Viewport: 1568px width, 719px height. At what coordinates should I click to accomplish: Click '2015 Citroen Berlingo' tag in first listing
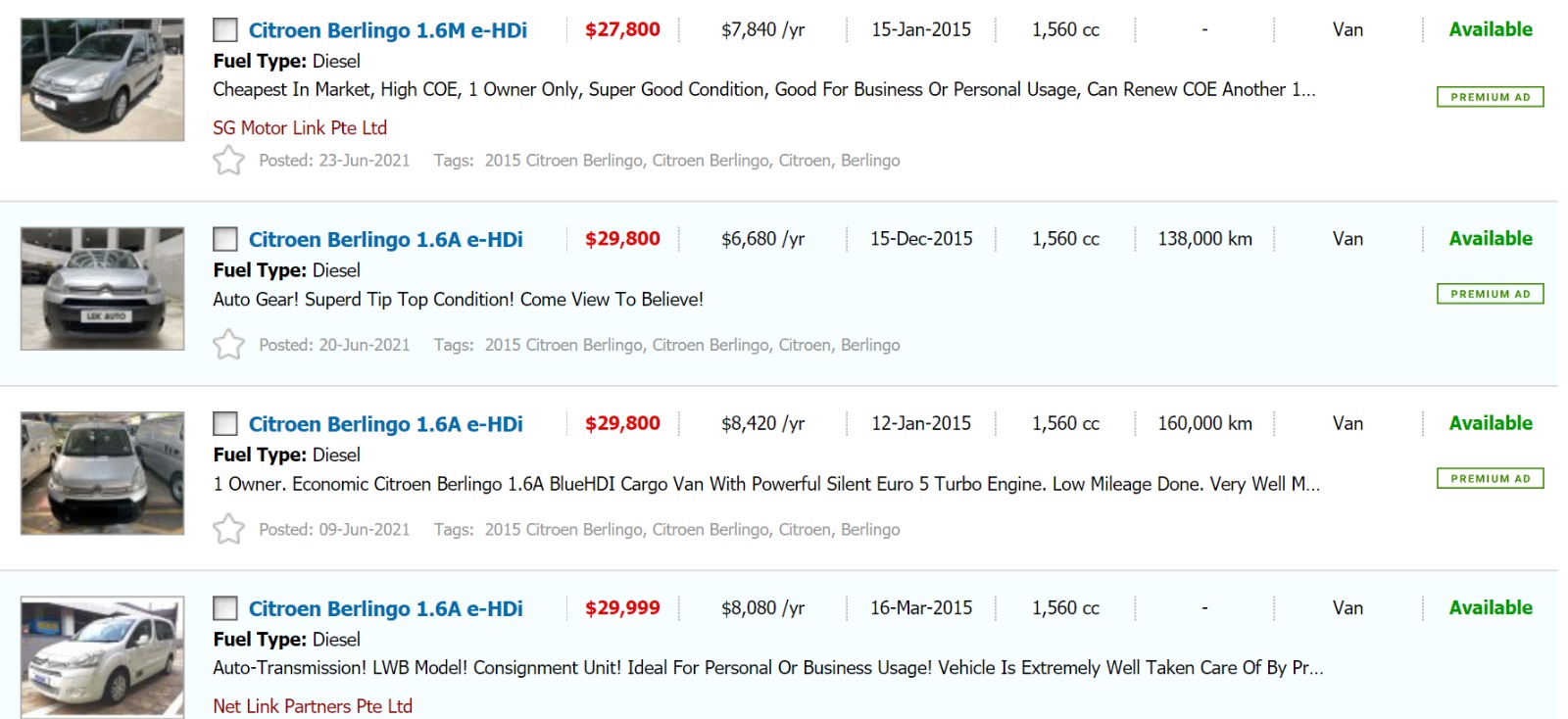tap(563, 161)
